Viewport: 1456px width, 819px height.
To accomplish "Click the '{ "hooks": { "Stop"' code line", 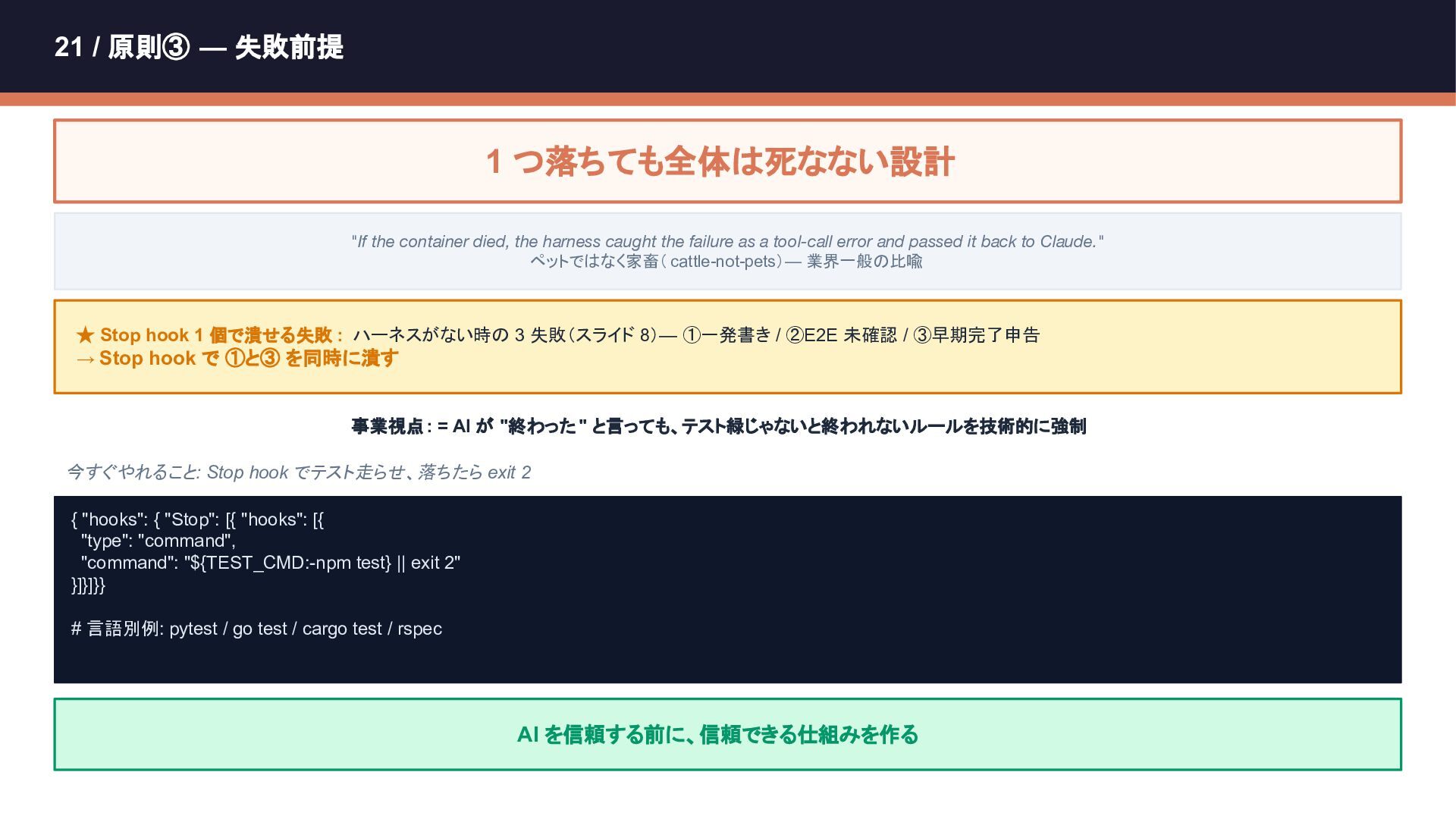I will (x=197, y=519).
